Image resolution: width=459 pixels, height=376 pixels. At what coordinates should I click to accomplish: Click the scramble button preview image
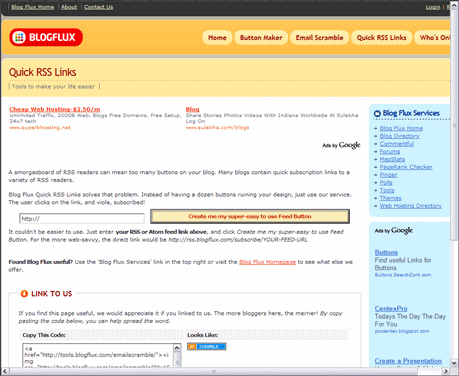click(207, 347)
